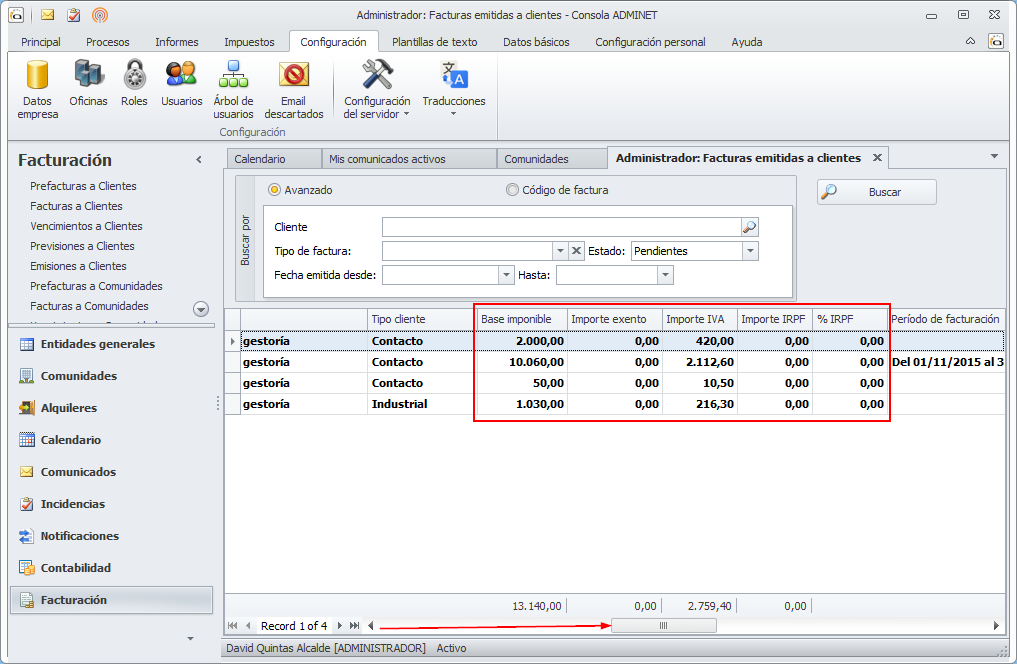The width and height of the screenshot is (1017, 664).
Task: Switch to the Comunidades document tab
Action: 536,159
